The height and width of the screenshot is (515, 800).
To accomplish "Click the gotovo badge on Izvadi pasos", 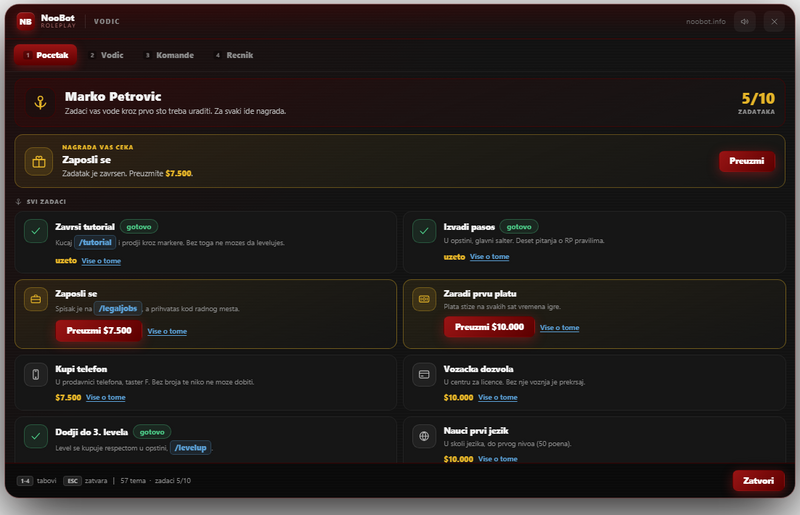I will pos(519,227).
